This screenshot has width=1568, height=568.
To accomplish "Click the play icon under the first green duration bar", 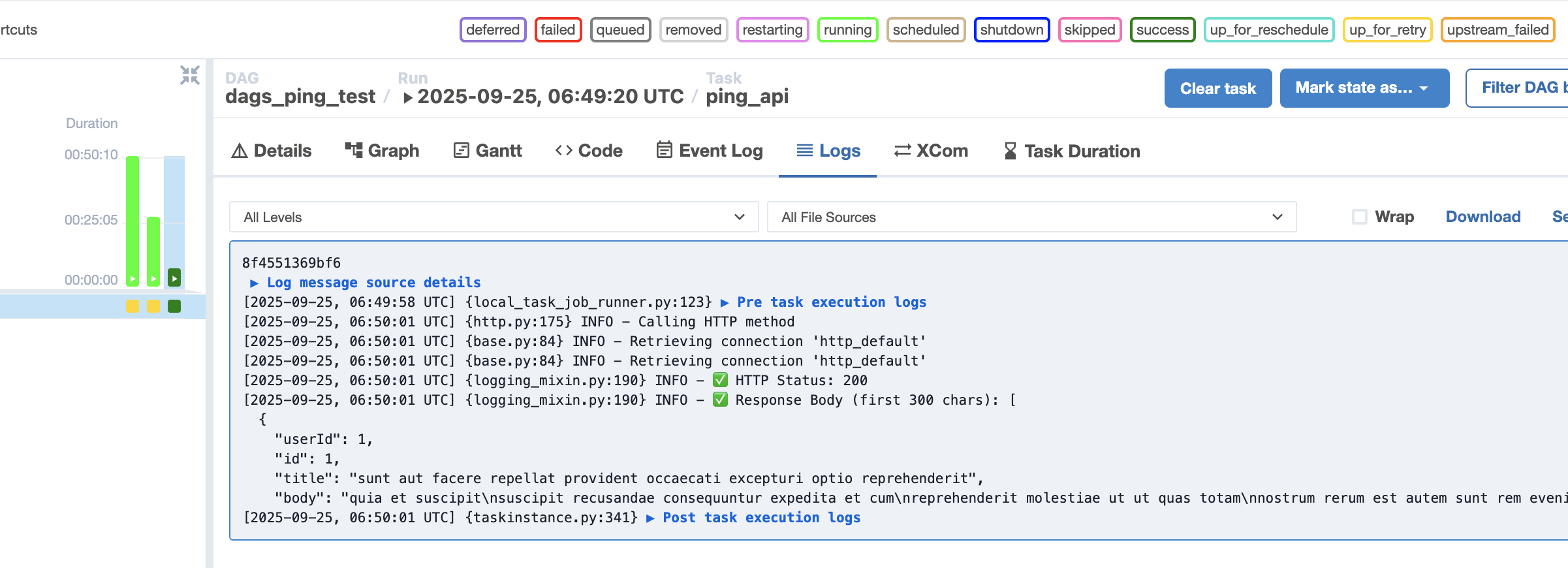I will click(133, 279).
